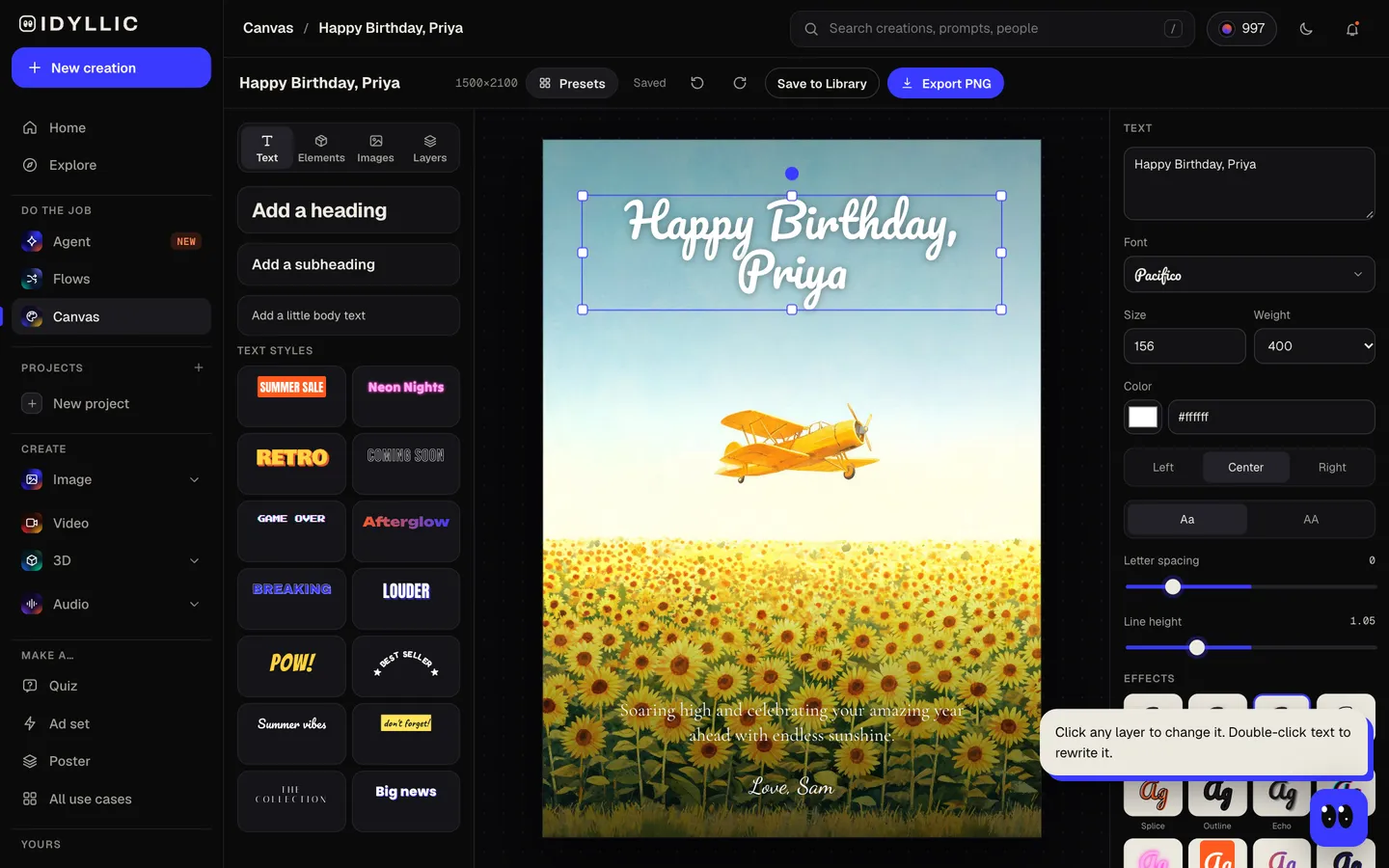Viewport: 1389px width, 868px height.
Task: Expand the 3D create menu
Action: [x=195, y=560]
